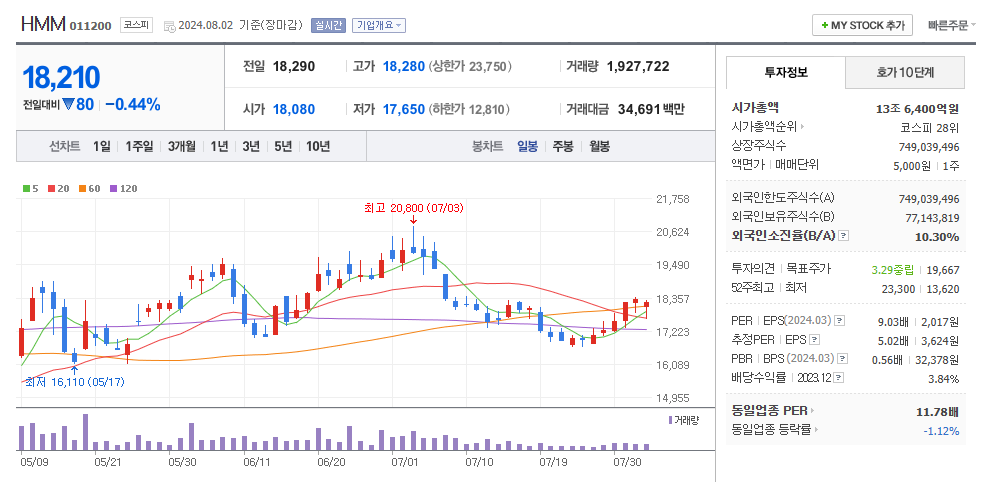Click the 전일 18,290 value

(x=294, y=66)
